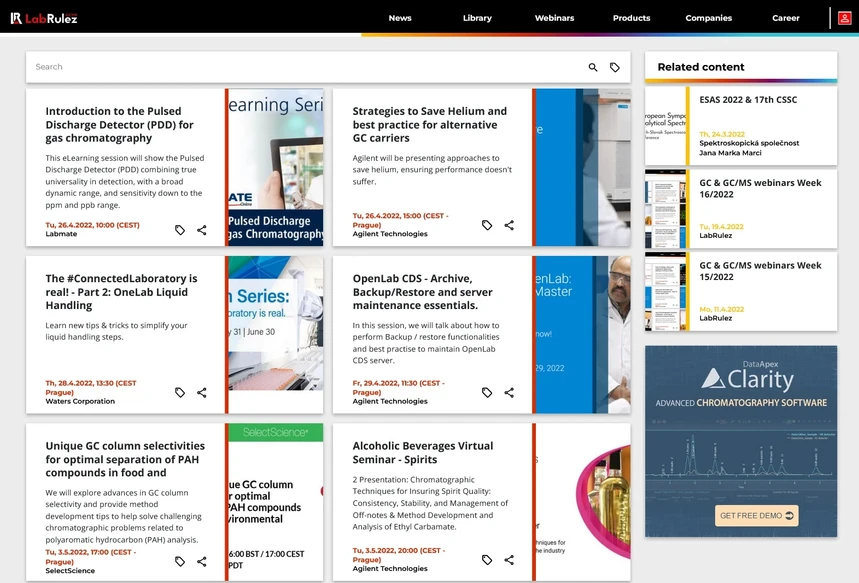This screenshot has height=583, width=859.
Task: Open Alcoholic Beverages Virtual Seminar title
Action: [422, 453]
